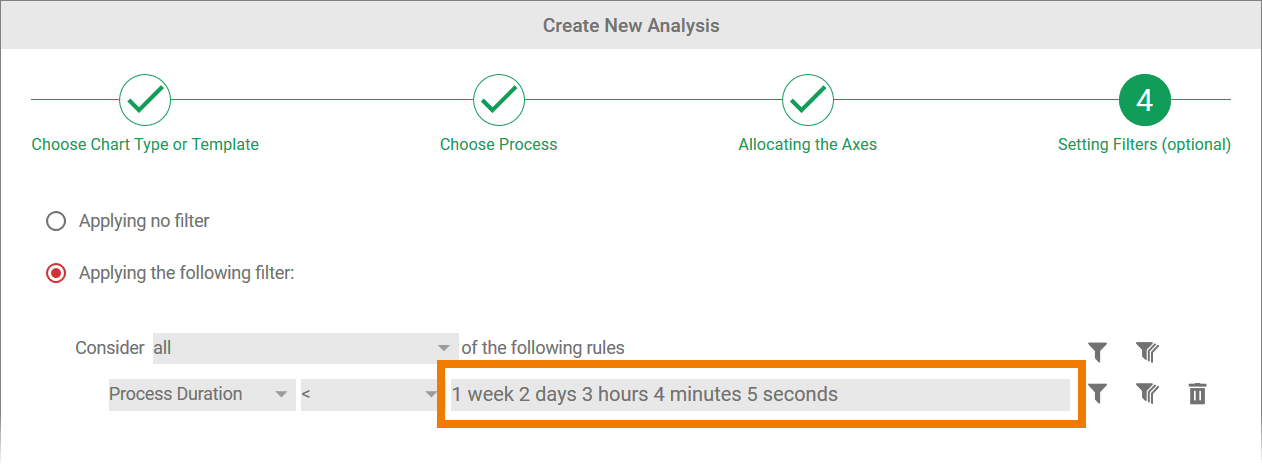This screenshot has width=1262, height=467.
Task: Delete the Process Duration rule with trash icon
Action: pos(1197,394)
